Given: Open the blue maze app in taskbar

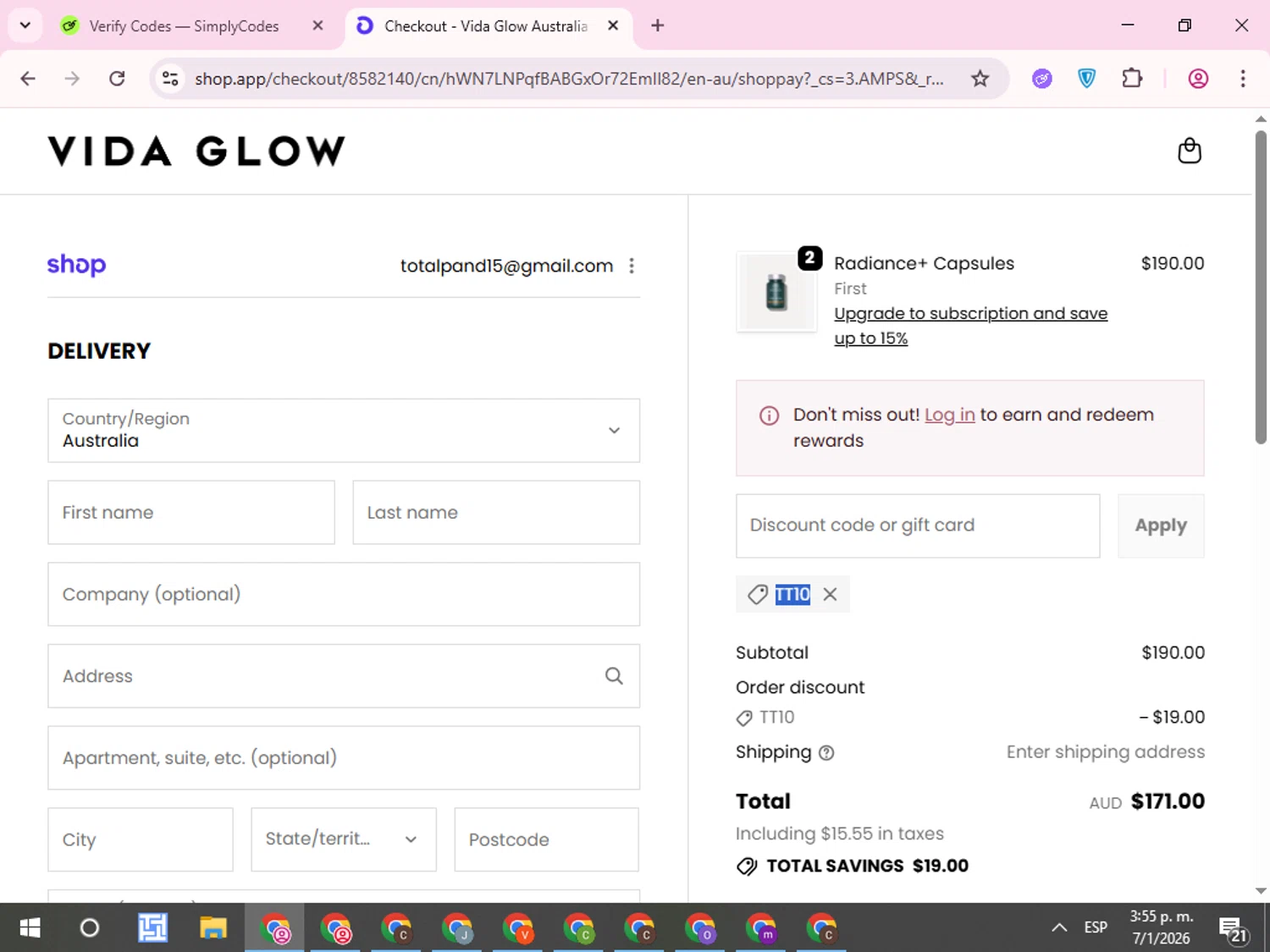Looking at the screenshot, I should click(152, 927).
